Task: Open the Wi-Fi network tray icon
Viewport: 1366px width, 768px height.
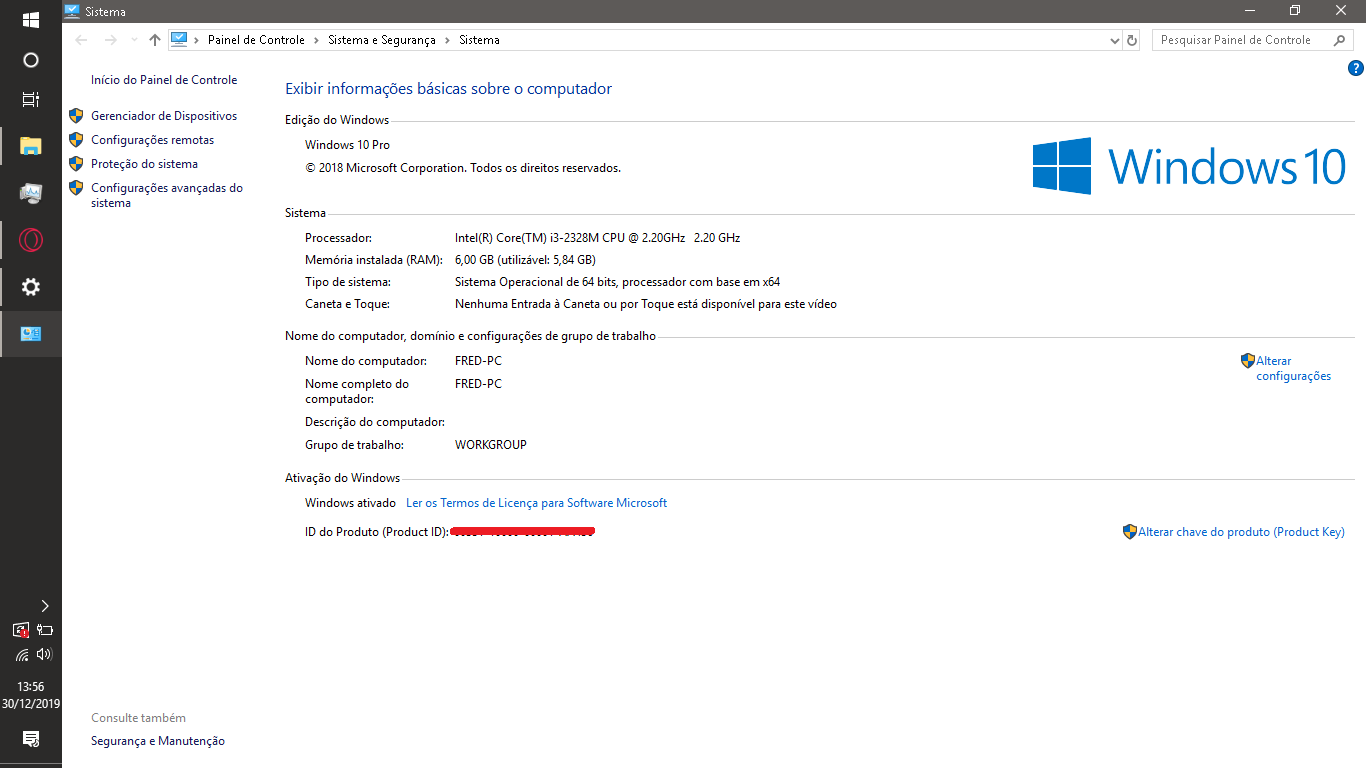Action: click(22, 655)
